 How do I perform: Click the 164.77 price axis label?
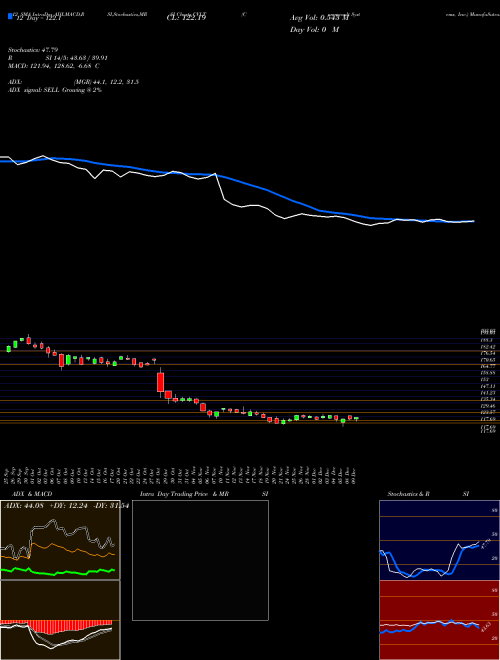[x=488, y=366]
